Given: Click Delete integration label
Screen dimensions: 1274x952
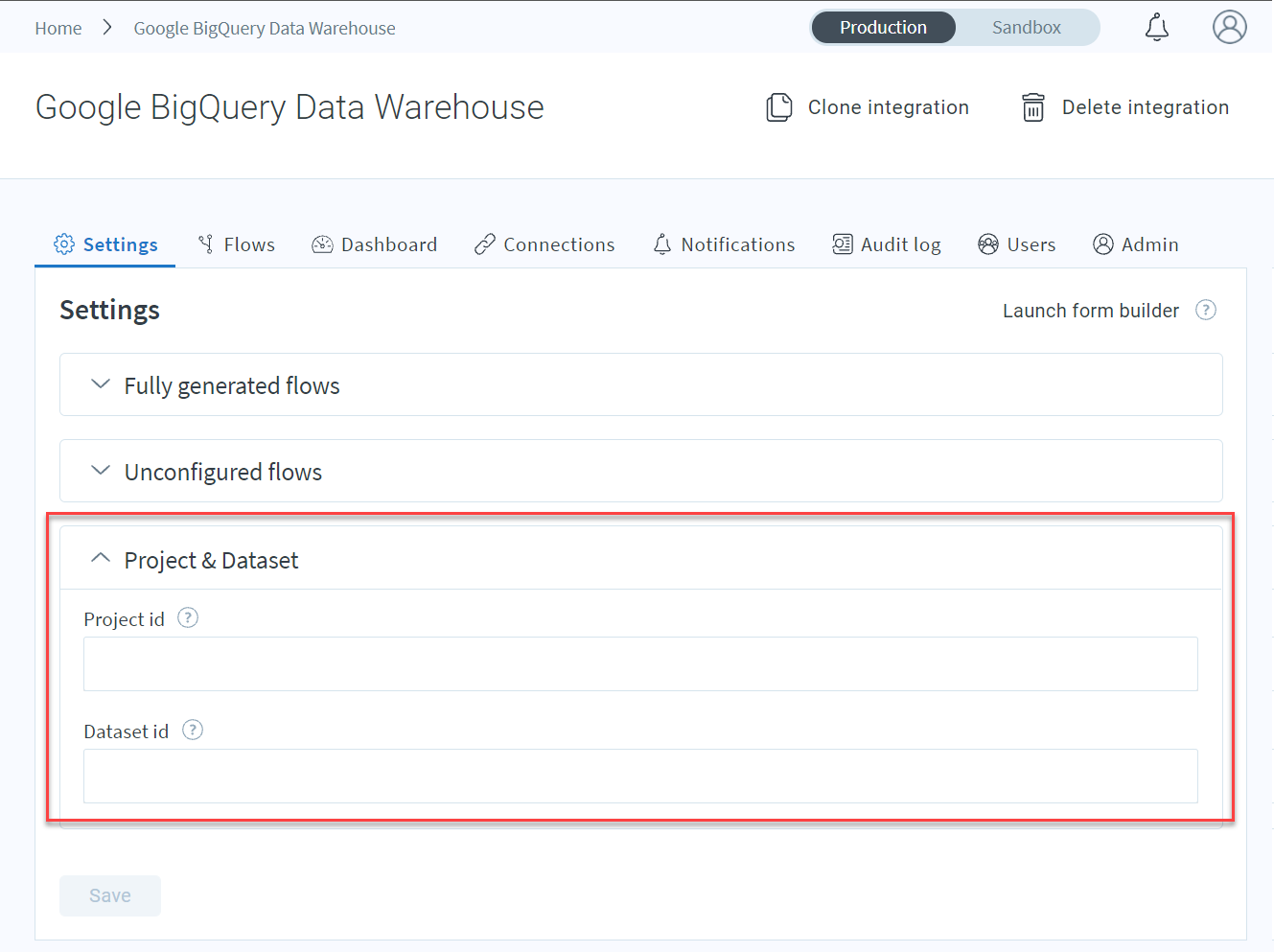Looking at the screenshot, I should point(1146,107).
